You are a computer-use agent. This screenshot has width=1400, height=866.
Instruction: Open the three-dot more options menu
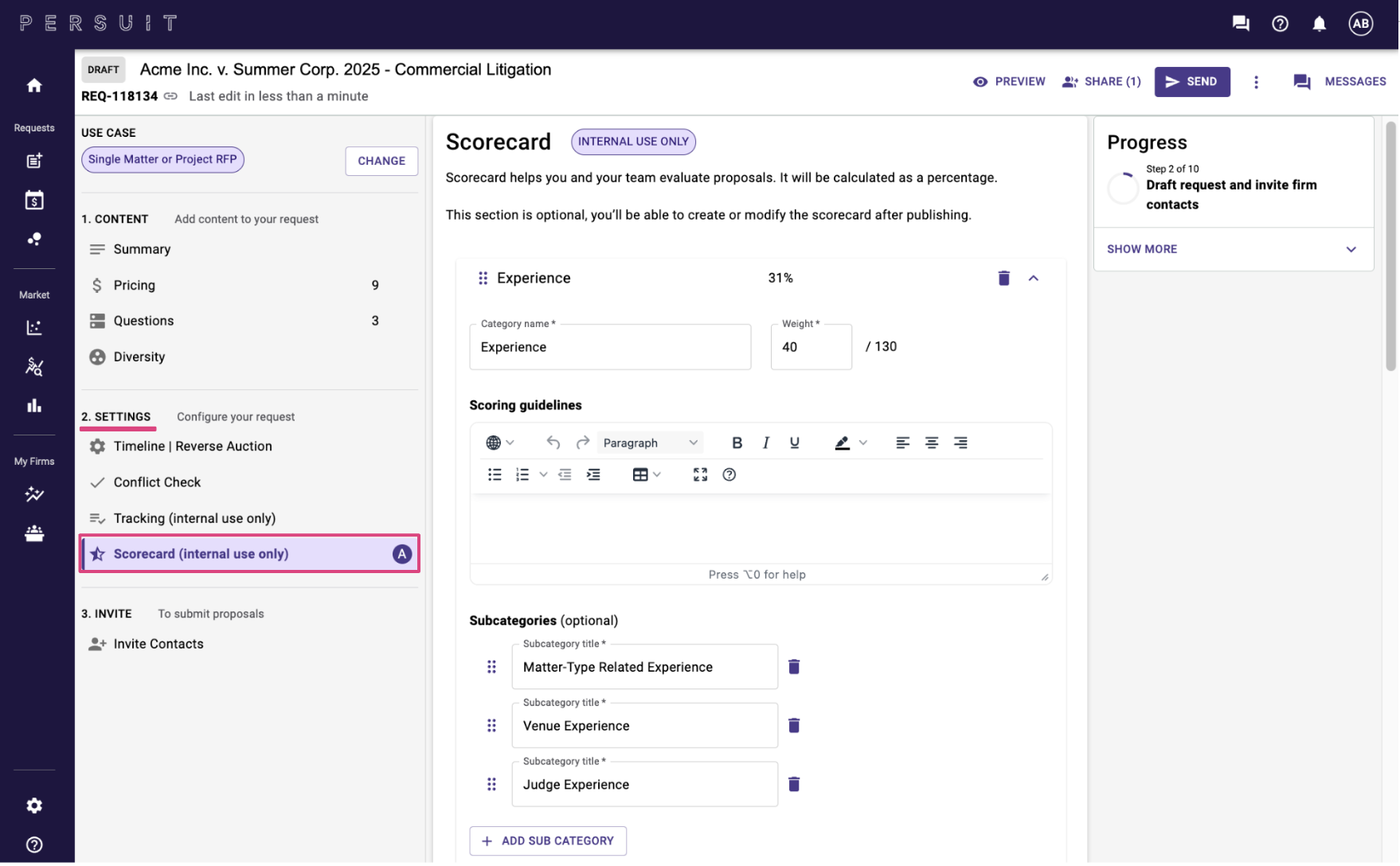[1257, 82]
